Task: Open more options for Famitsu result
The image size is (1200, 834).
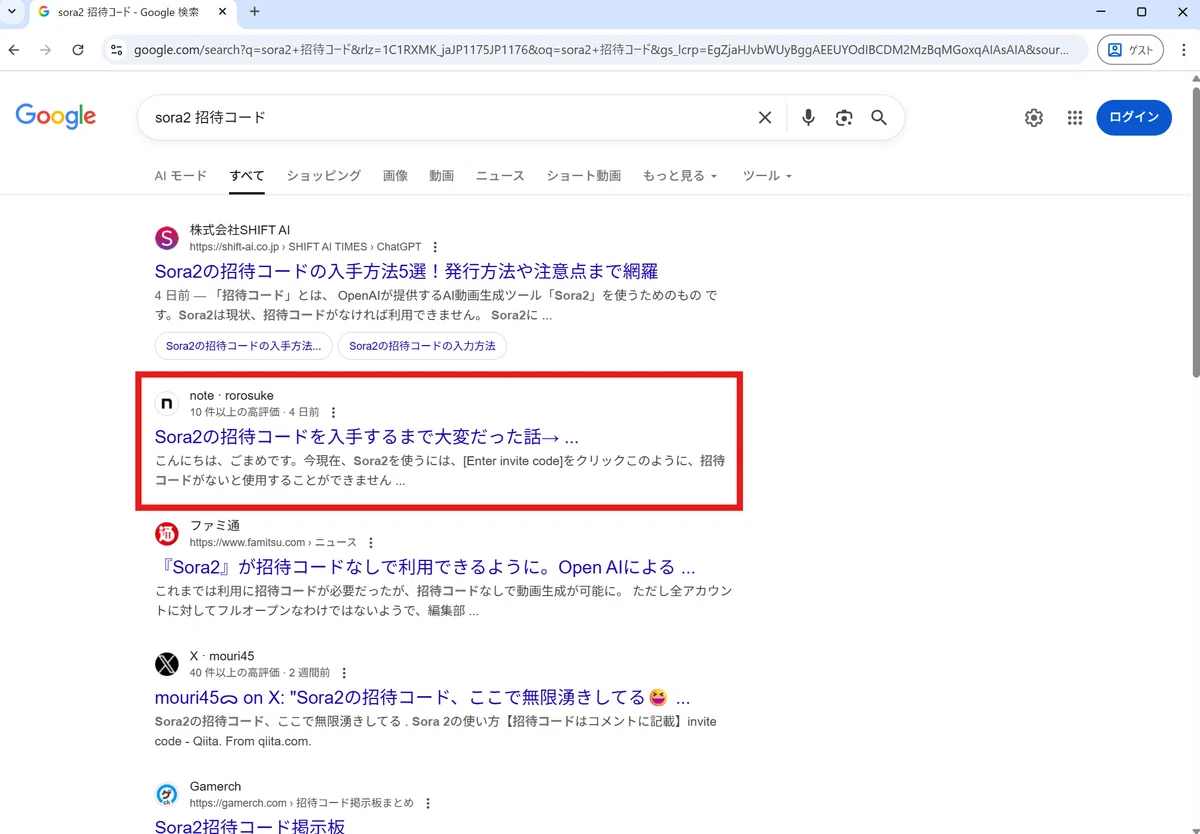Action: click(x=371, y=543)
